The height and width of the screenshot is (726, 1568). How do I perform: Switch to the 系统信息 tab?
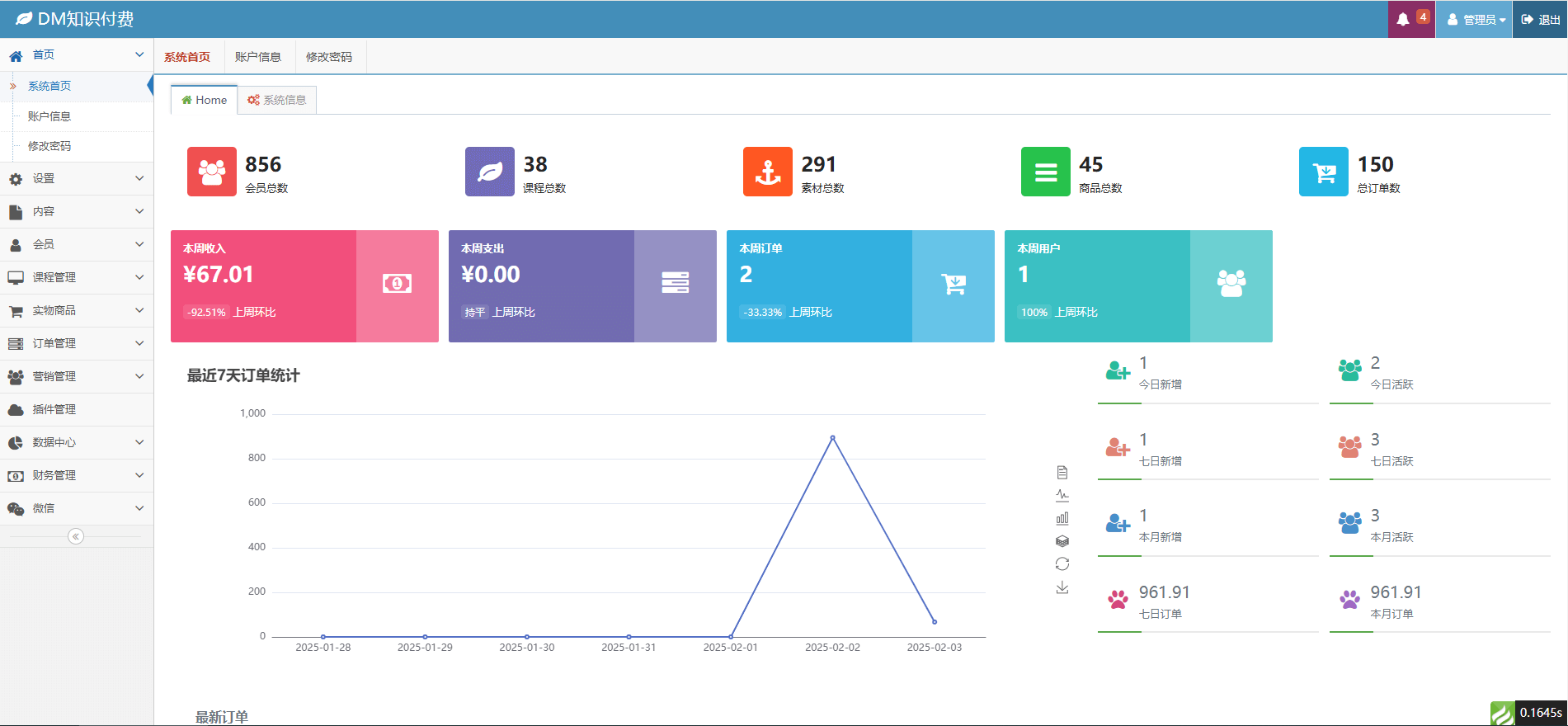point(277,100)
